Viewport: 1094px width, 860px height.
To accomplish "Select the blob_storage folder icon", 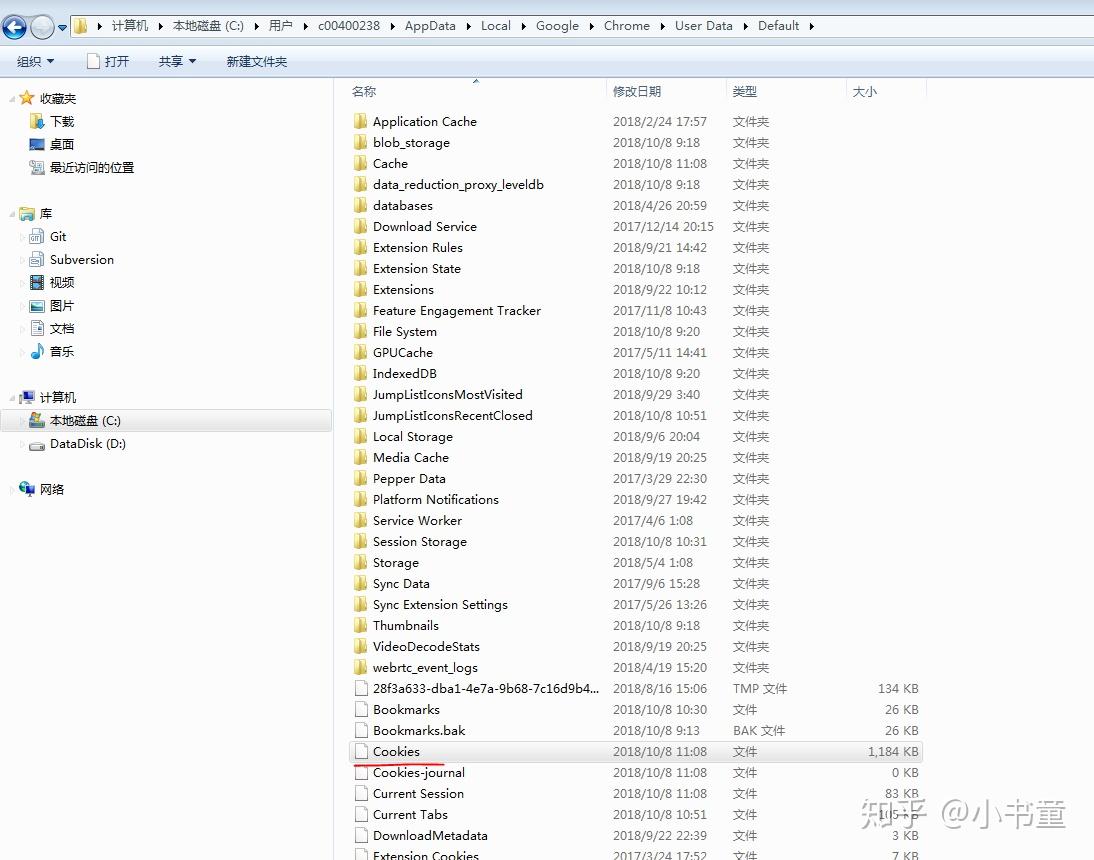I will (360, 142).
